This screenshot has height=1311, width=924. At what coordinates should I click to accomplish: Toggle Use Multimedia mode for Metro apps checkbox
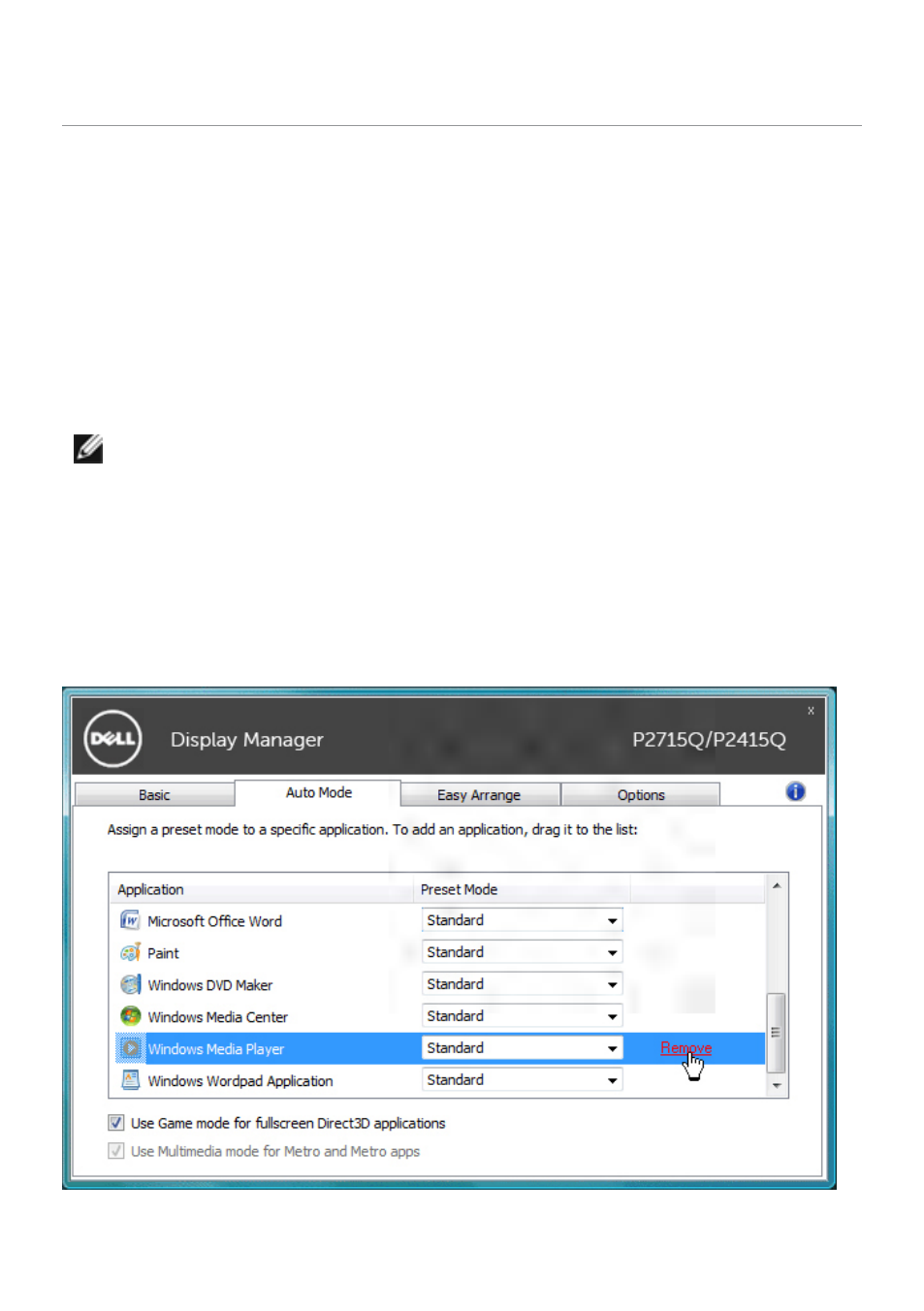click(116, 1151)
